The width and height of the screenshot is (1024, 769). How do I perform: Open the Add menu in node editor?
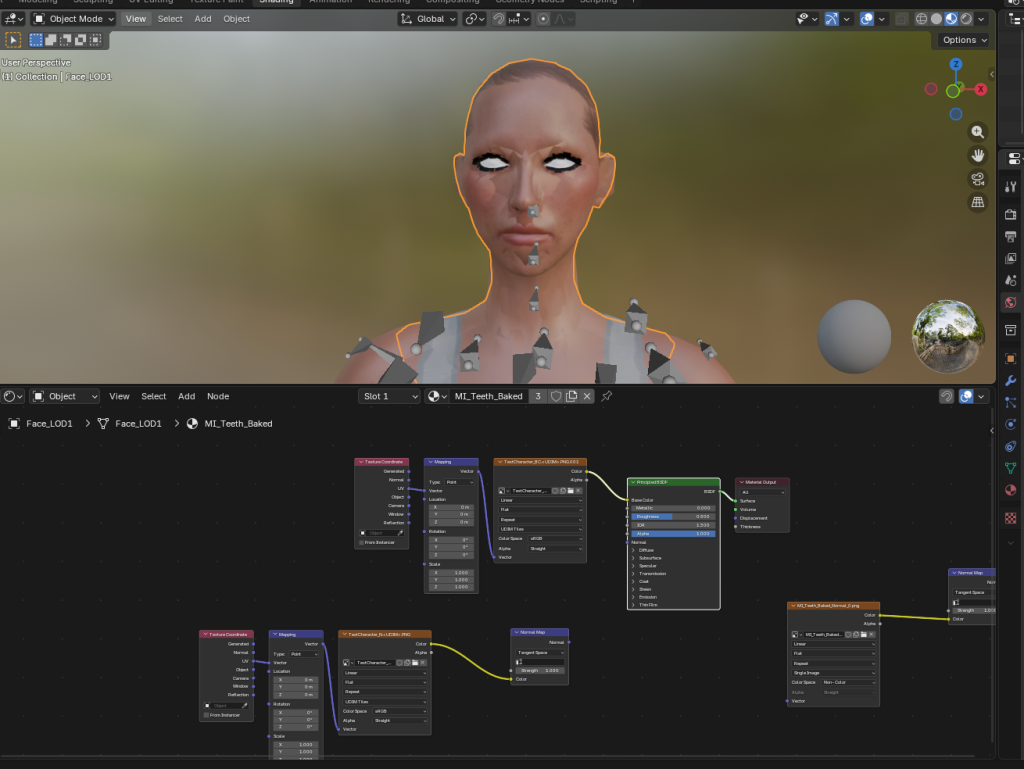pos(186,396)
